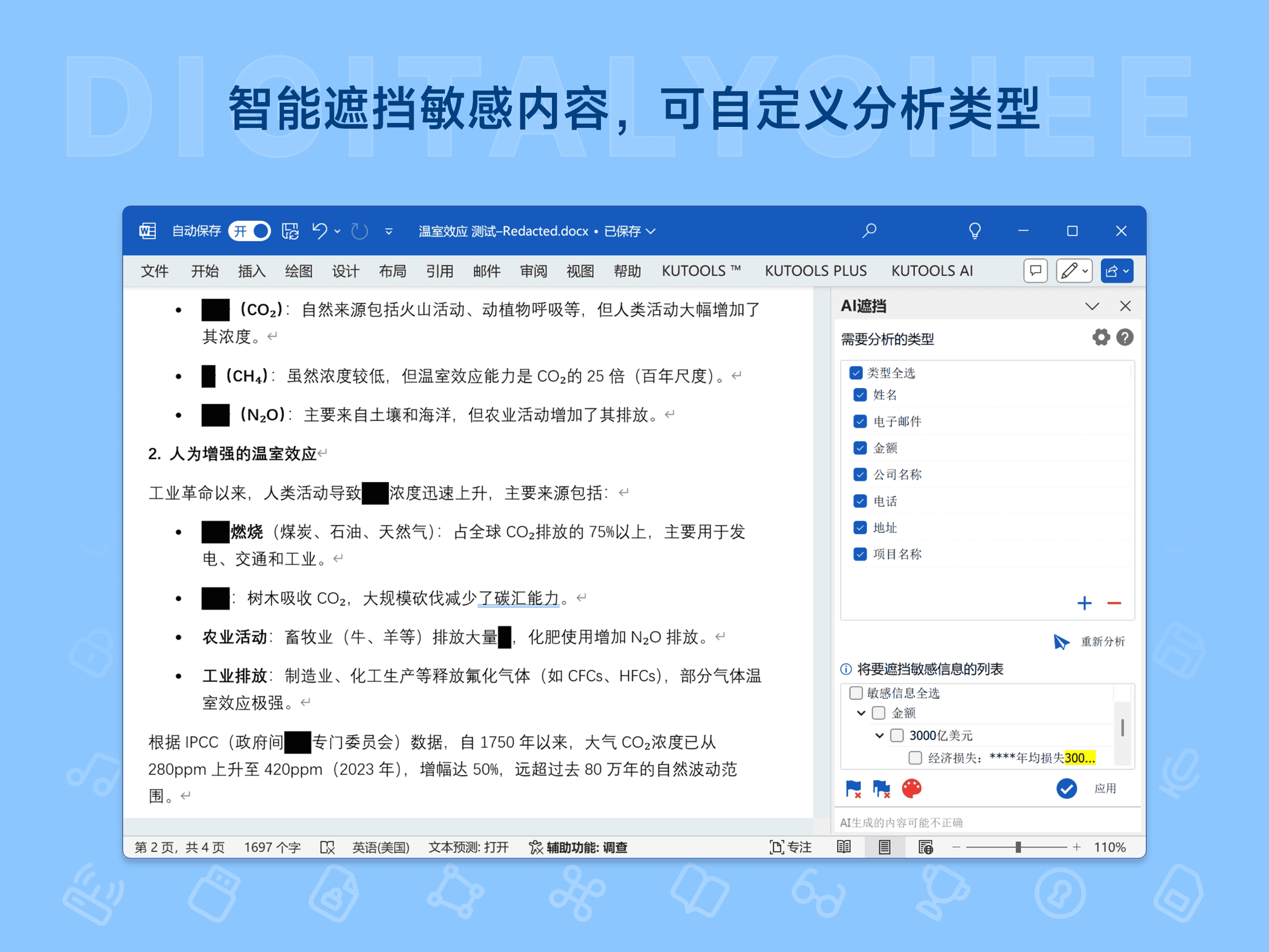The width and height of the screenshot is (1269, 952).
Task: Check the 金额 group checkbox in sensitive list
Action: click(879, 714)
